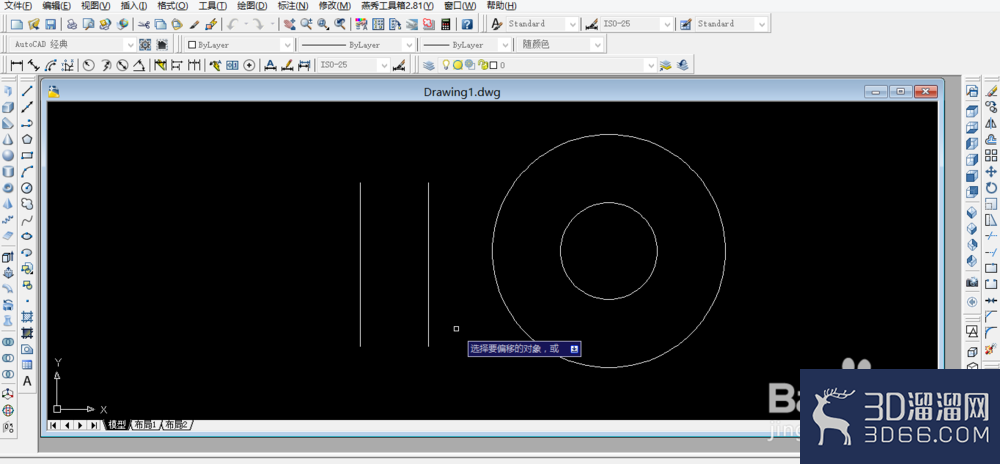Screen dimensions: 1000x464
Task: Switch to the 布局2 layout tab
Action: (x=177, y=424)
